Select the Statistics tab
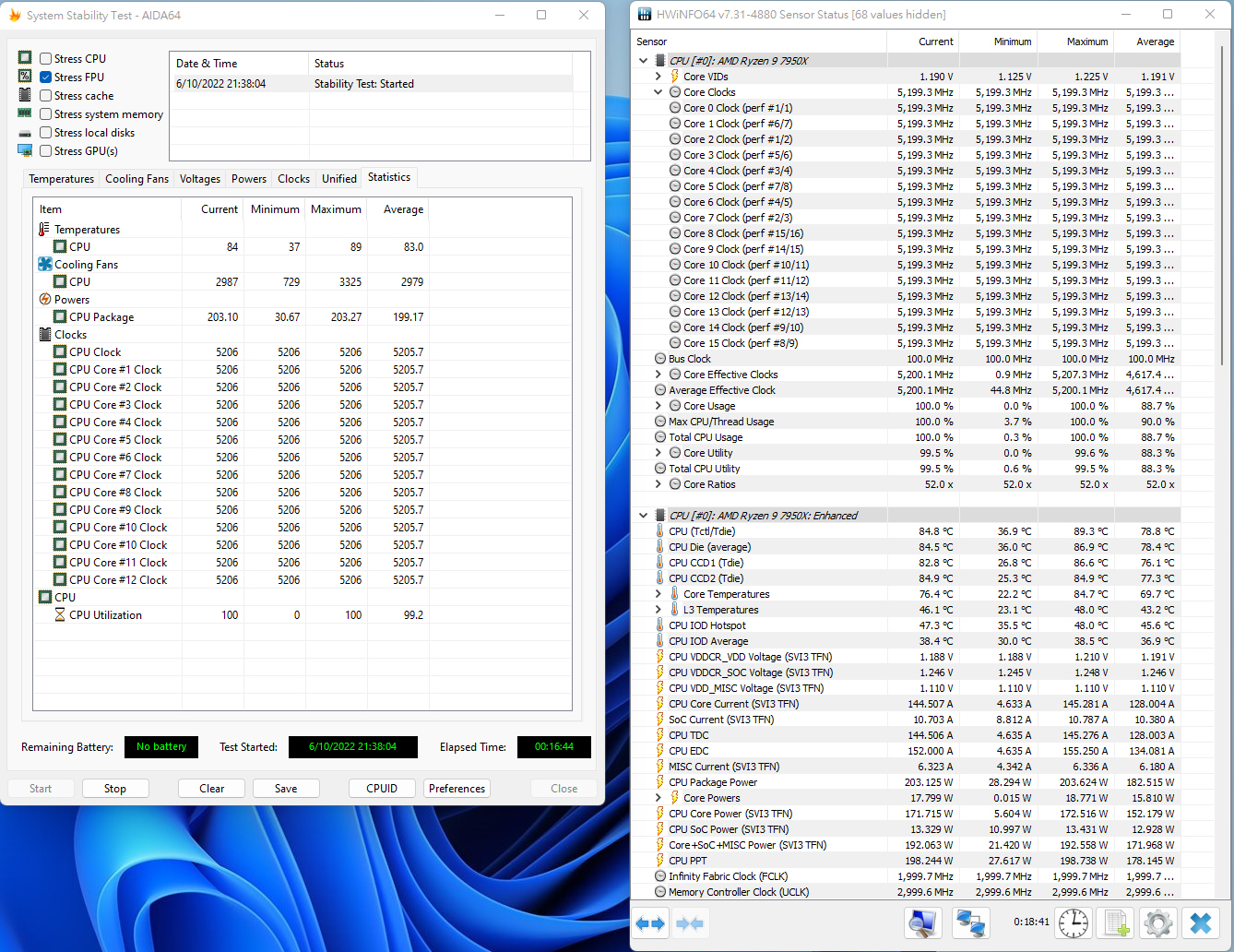The height and width of the screenshot is (952, 1234). (389, 177)
